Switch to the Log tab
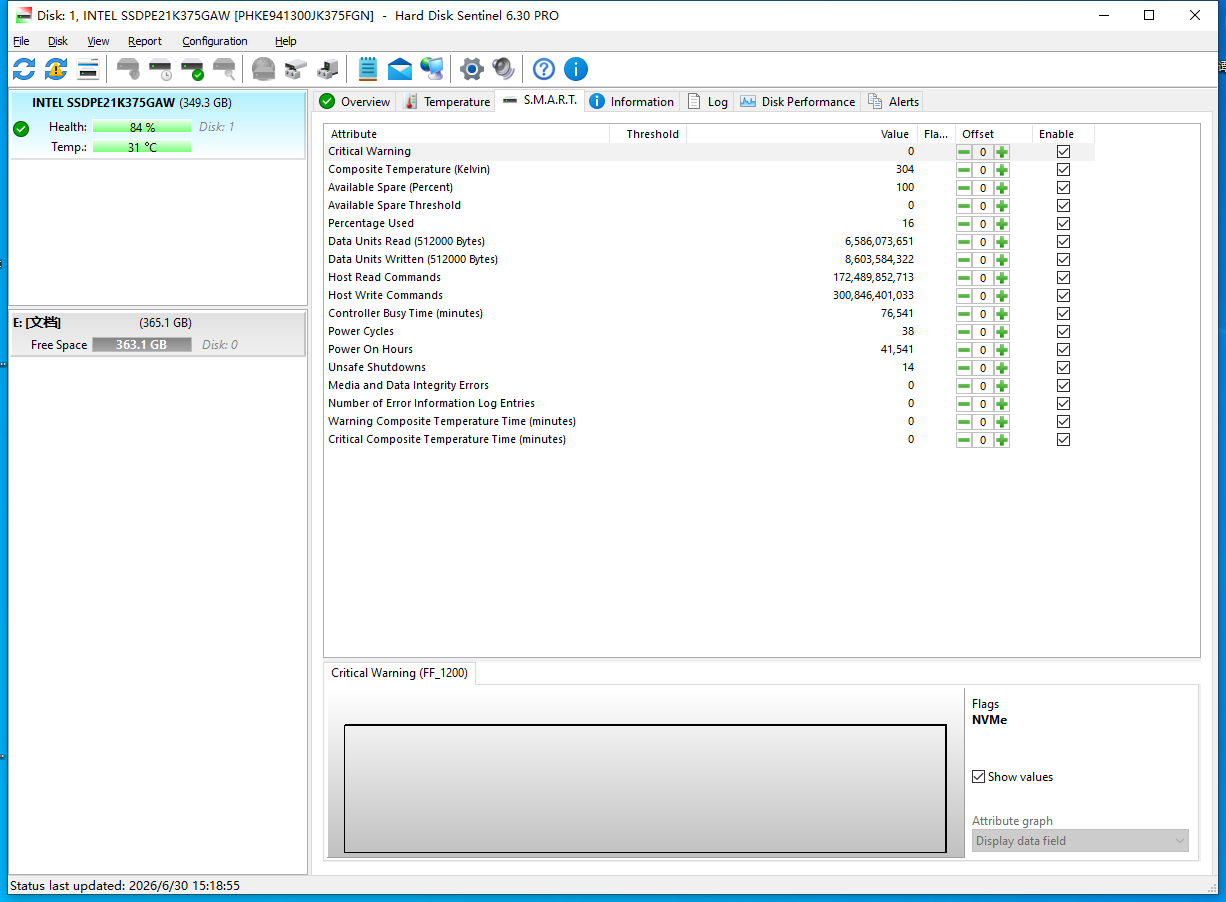This screenshot has width=1226, height=902. 707,102
